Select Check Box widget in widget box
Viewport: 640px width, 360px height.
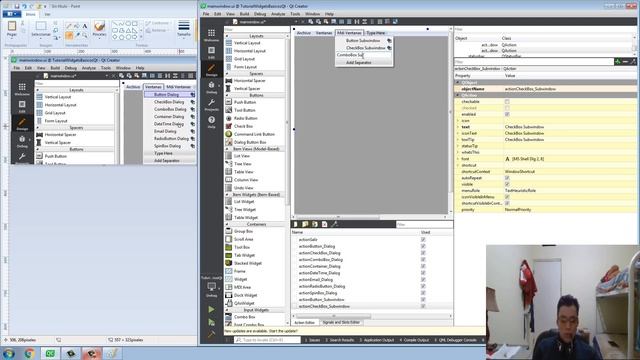(243, 126)
